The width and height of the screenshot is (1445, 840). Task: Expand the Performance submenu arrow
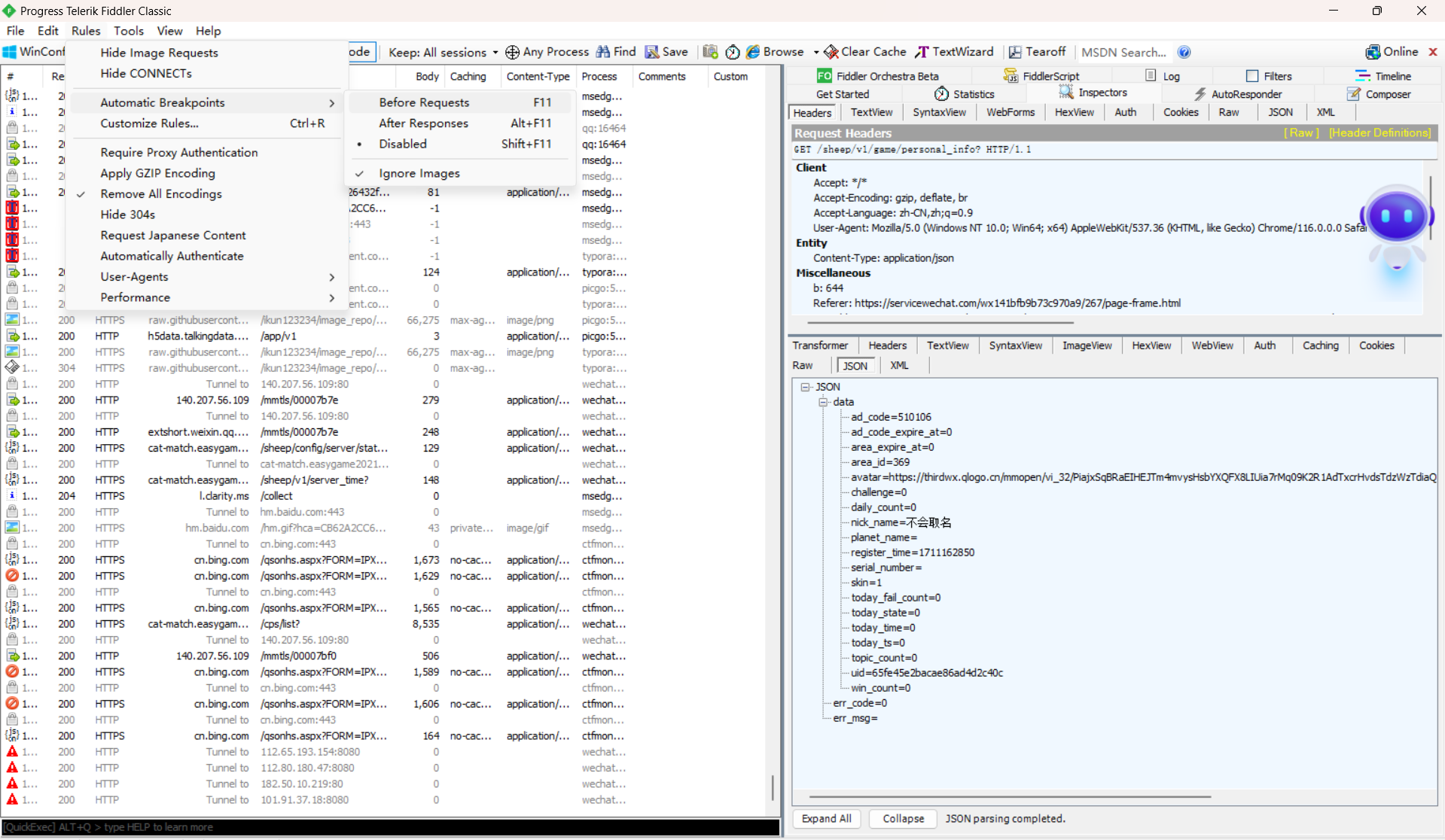tap(332, 297)
